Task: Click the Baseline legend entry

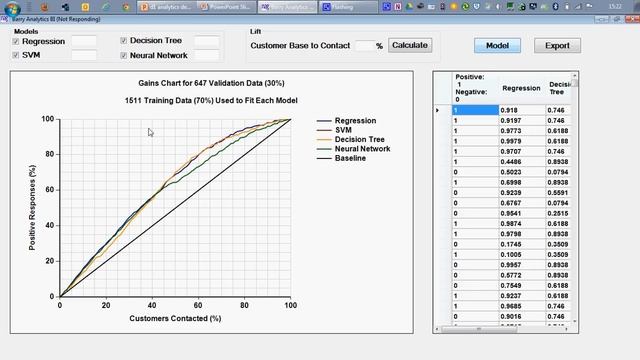Action: [x=341, y=158]
